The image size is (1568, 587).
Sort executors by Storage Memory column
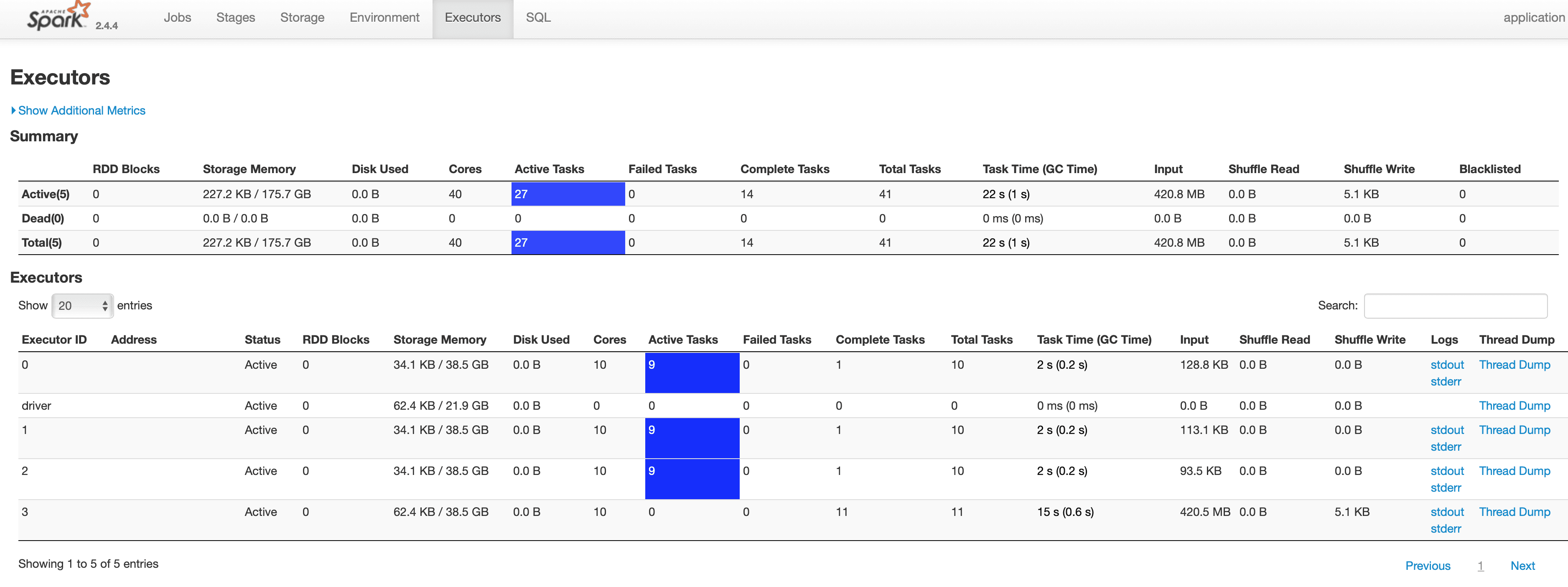coord(440,340)
